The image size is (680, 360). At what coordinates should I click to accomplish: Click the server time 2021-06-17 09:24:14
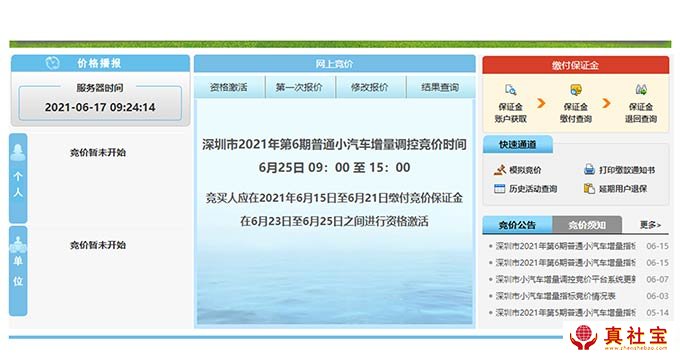100,107
